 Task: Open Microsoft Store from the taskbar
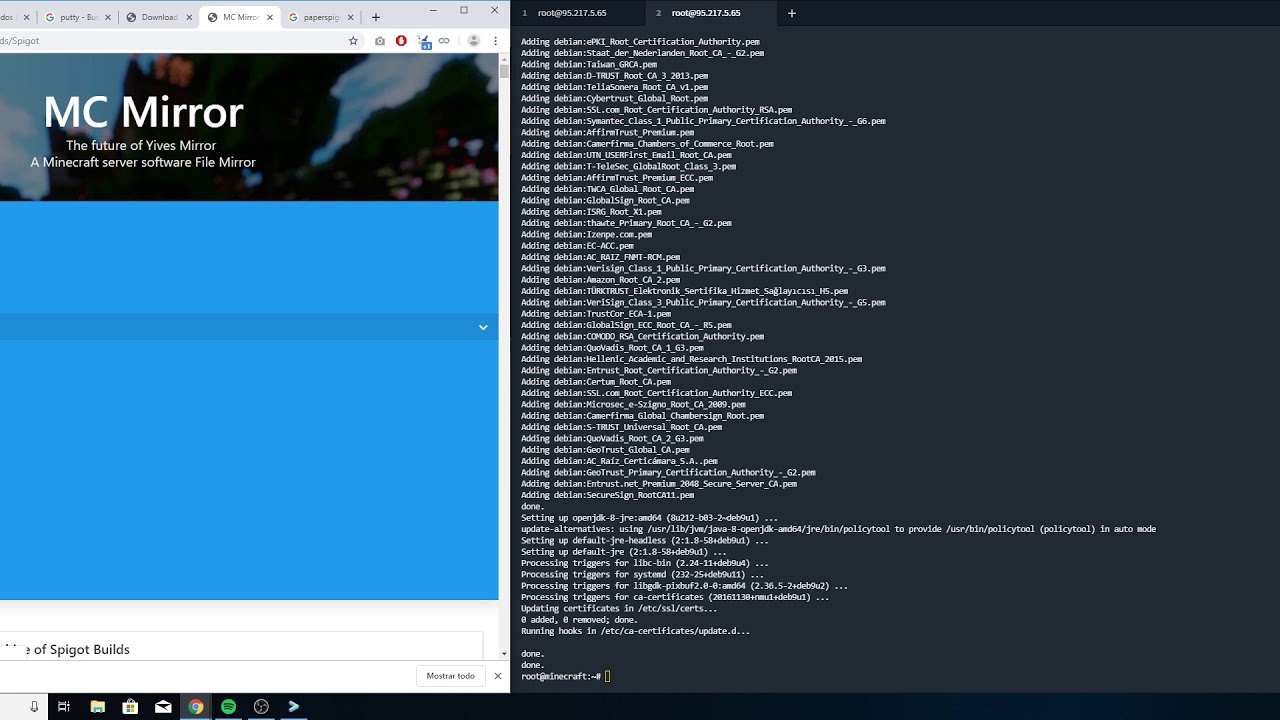(130, 706)
